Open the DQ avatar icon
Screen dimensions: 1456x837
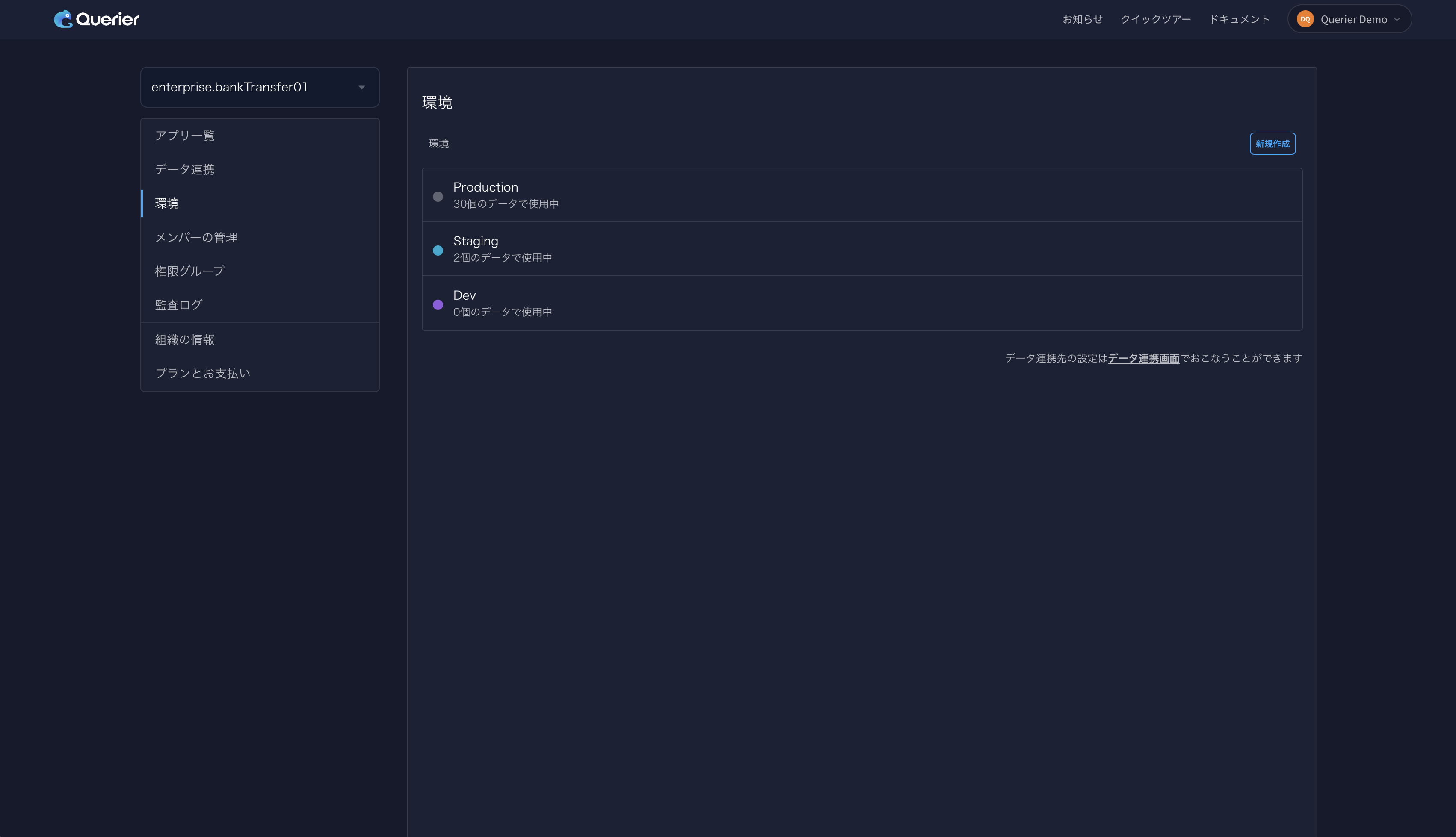[x=1305, y=19]
